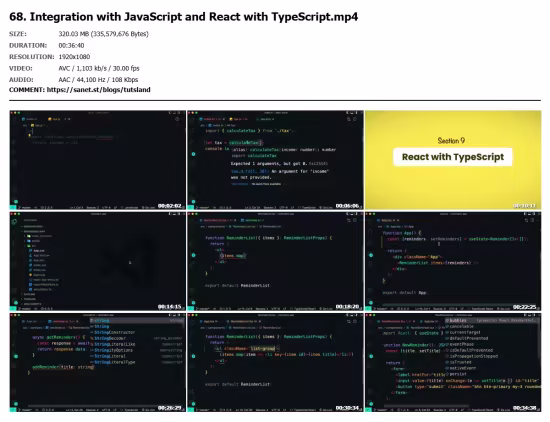Click the AUDIO: label
Screen dimensions: 550x422
(21, 80)
